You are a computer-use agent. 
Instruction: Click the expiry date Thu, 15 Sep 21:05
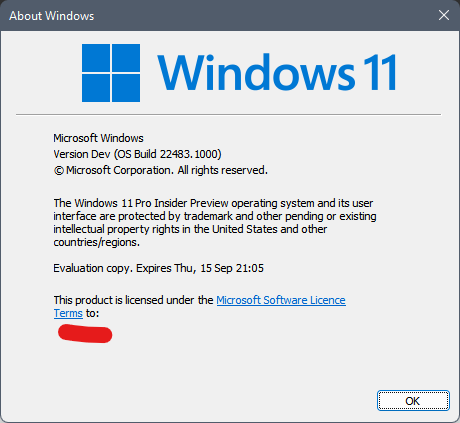pos(219,268)
